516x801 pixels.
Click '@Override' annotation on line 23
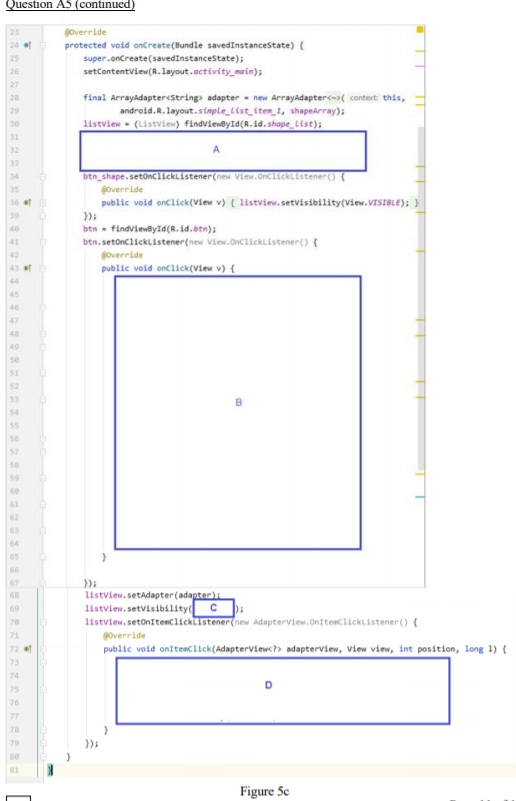pos(85,32)
